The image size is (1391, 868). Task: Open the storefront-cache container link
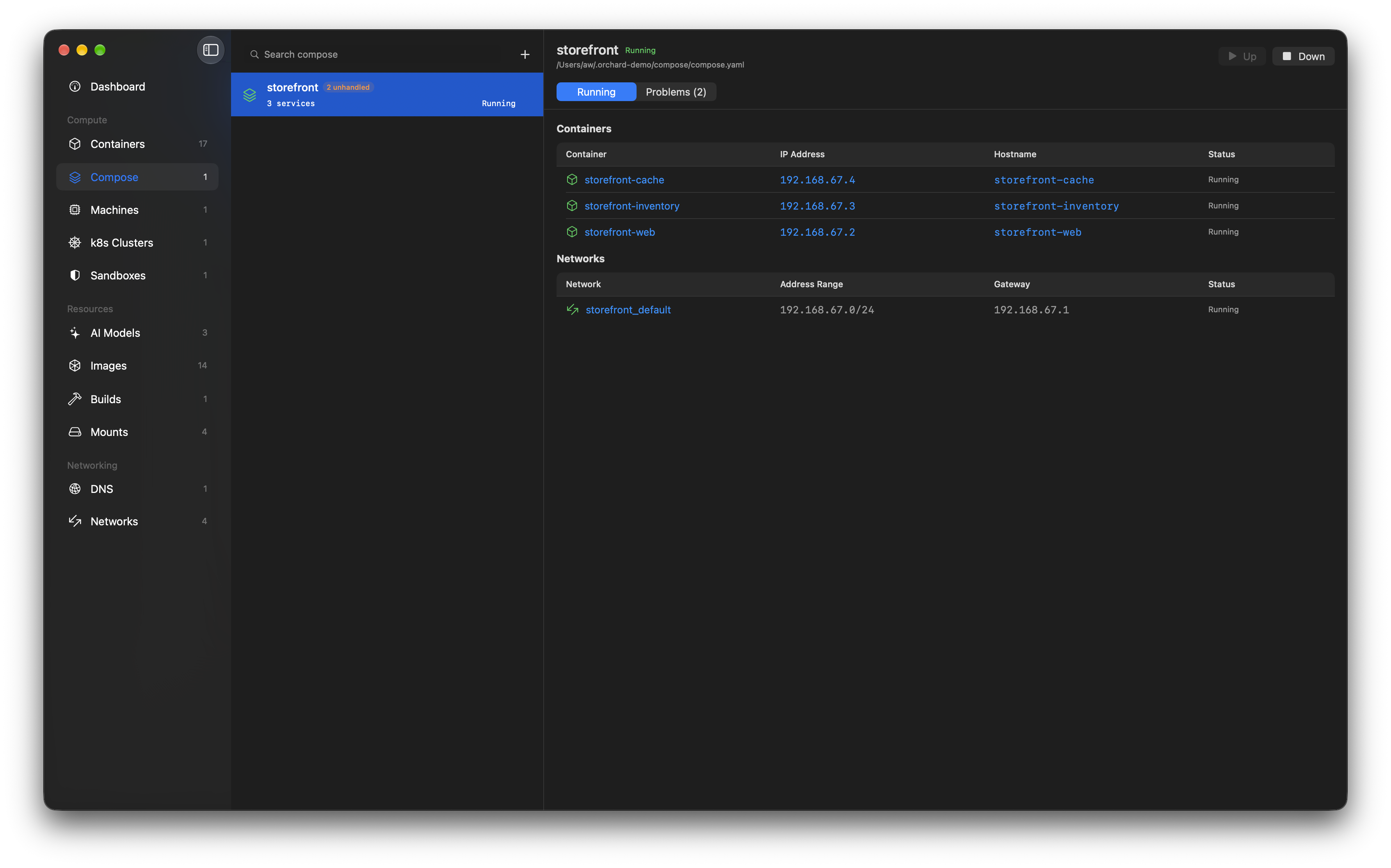pos(624,180)
